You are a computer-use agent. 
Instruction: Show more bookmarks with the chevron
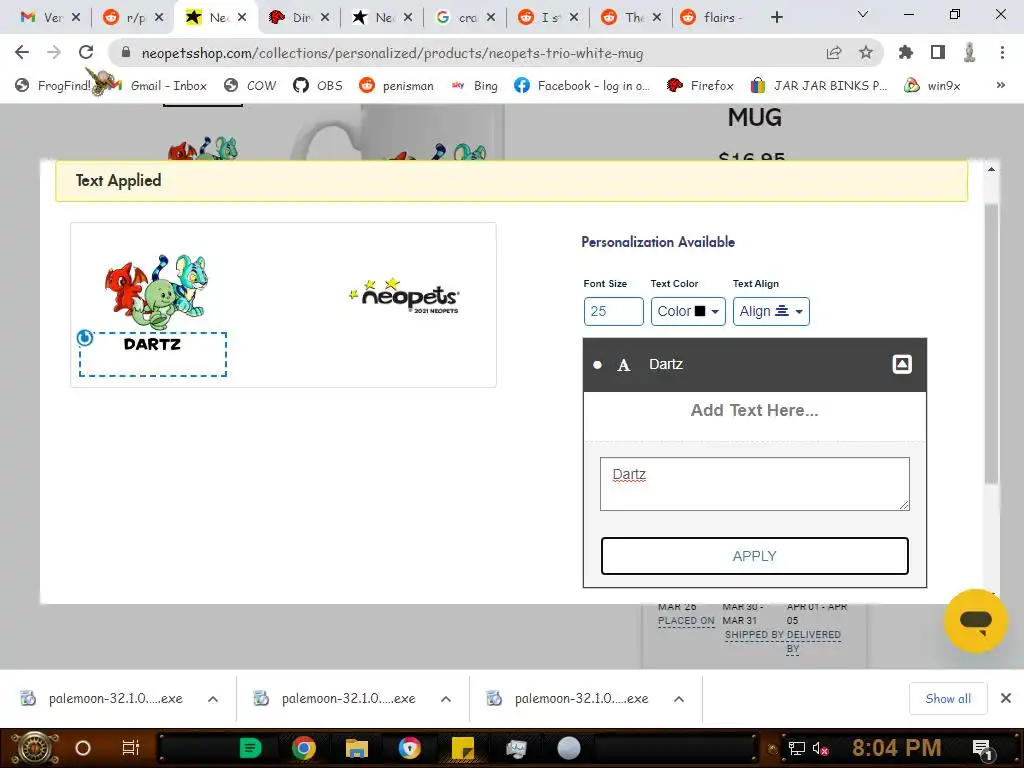point(1000,86)
